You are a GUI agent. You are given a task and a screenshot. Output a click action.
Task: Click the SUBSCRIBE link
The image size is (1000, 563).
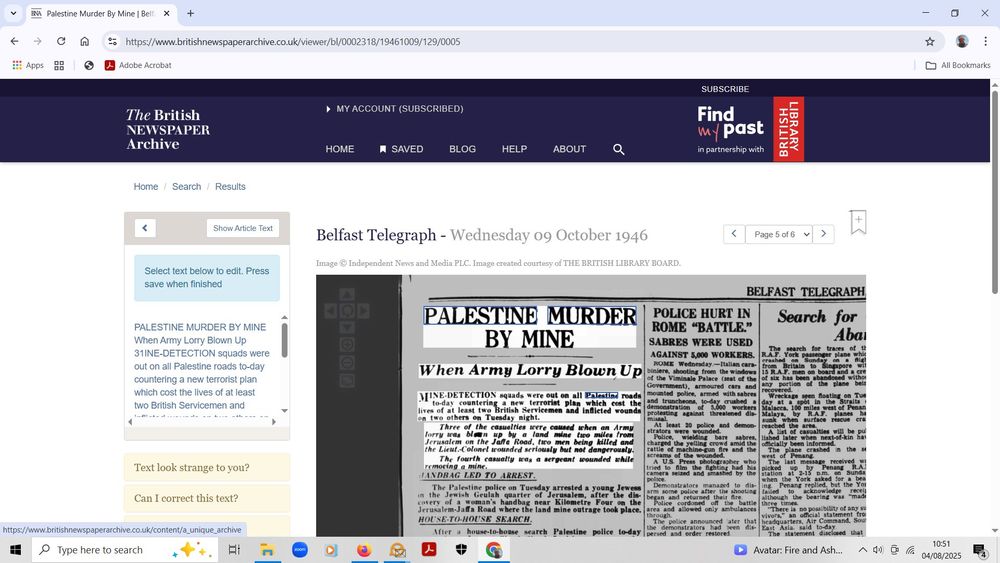pyautogui.click(x=725, y=89)
